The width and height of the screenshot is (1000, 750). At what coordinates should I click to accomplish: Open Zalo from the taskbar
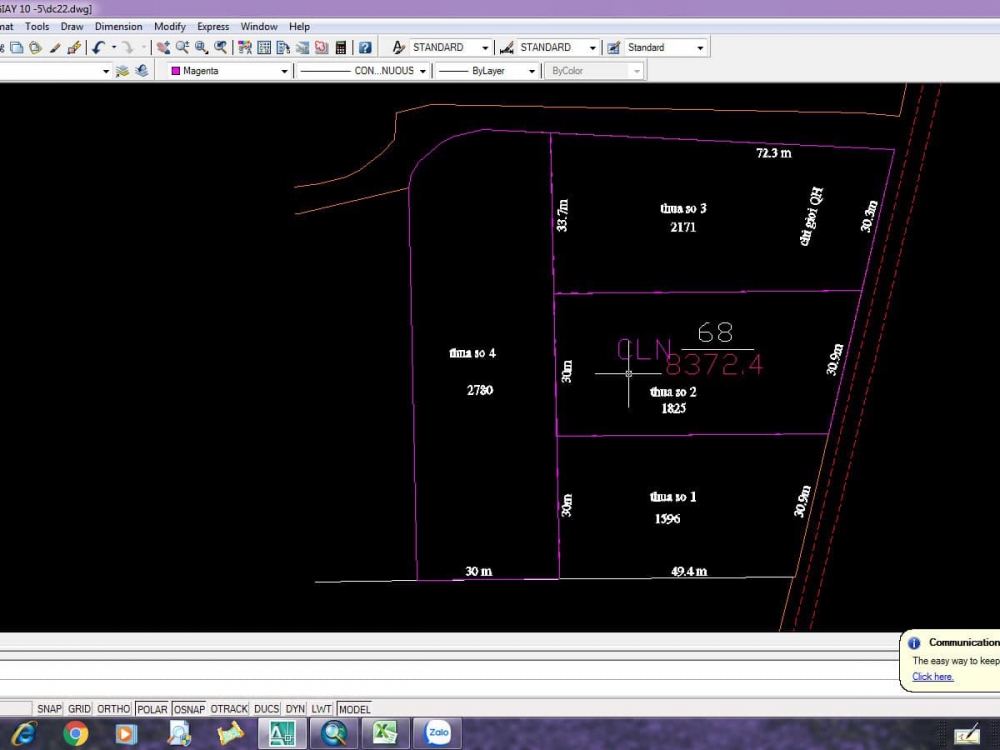coord(438,733)
